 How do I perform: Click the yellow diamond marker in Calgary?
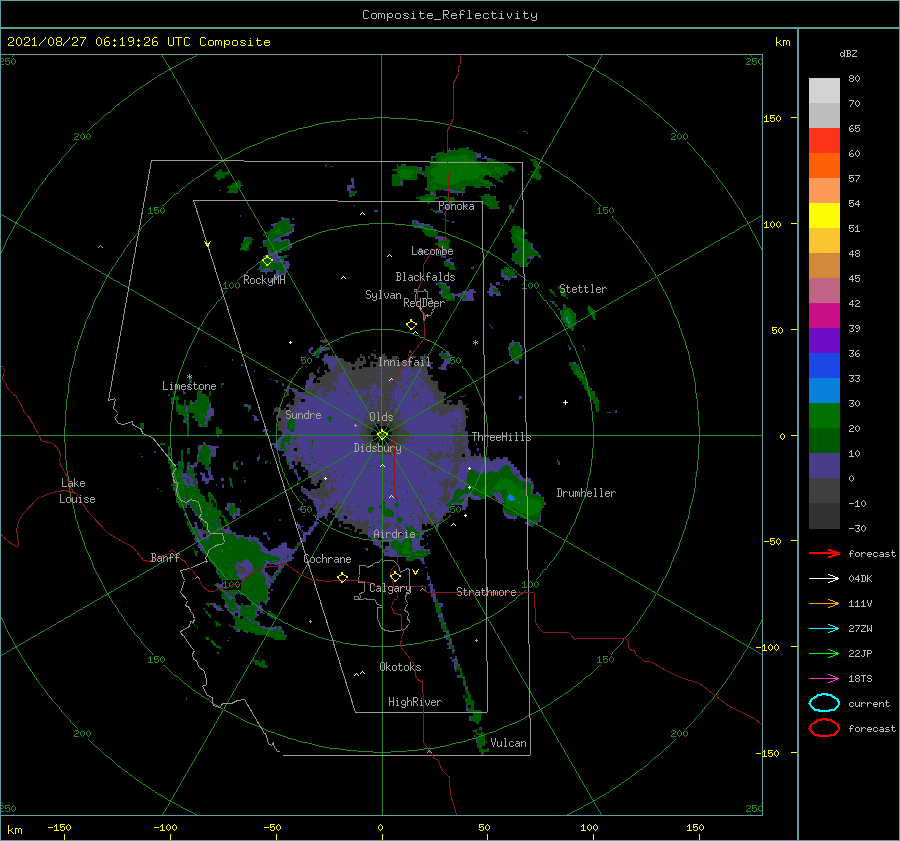[395, 576]
